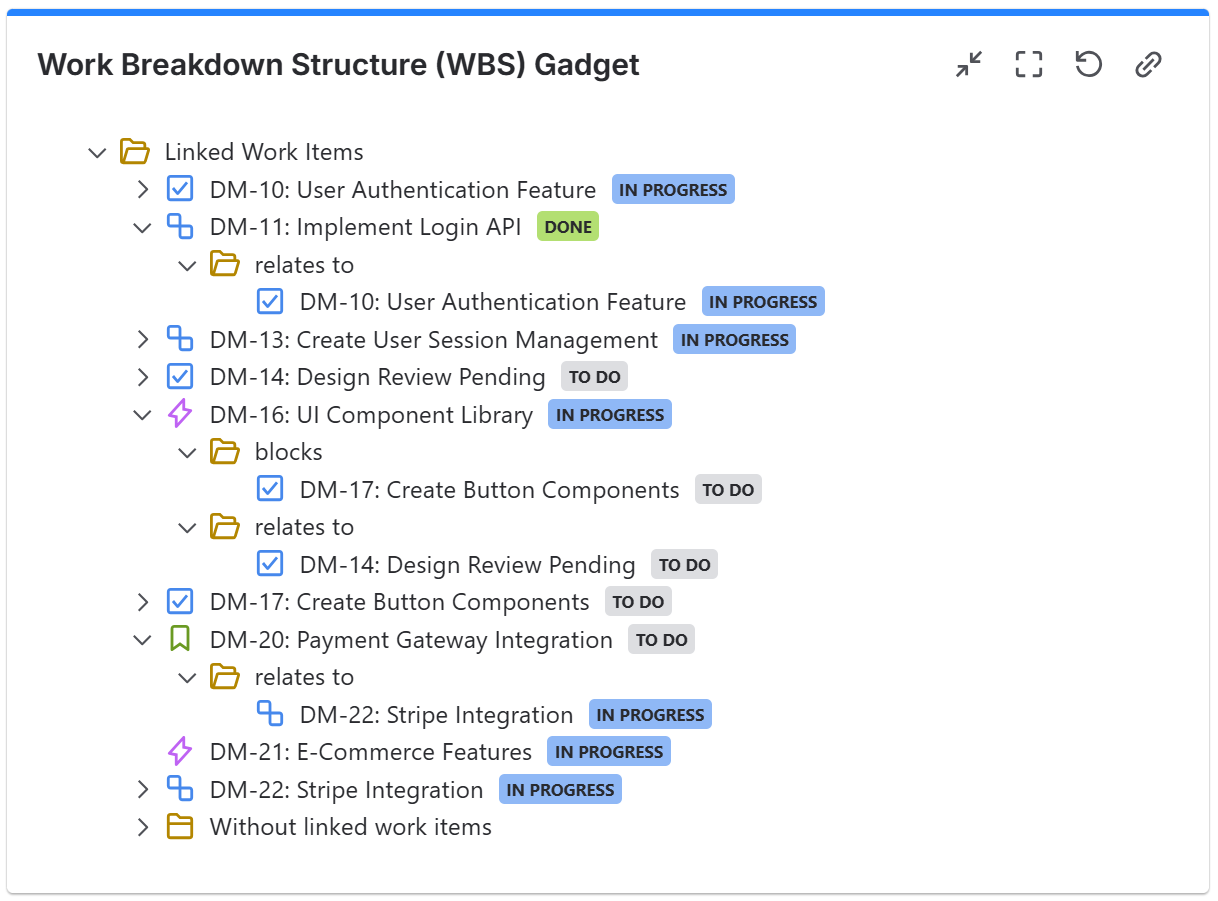Screen dimensions: 1218x901
Task: Toggle the checkbox icon on DM-10 User Authentication Feature
Action: [x=180, y=189]
